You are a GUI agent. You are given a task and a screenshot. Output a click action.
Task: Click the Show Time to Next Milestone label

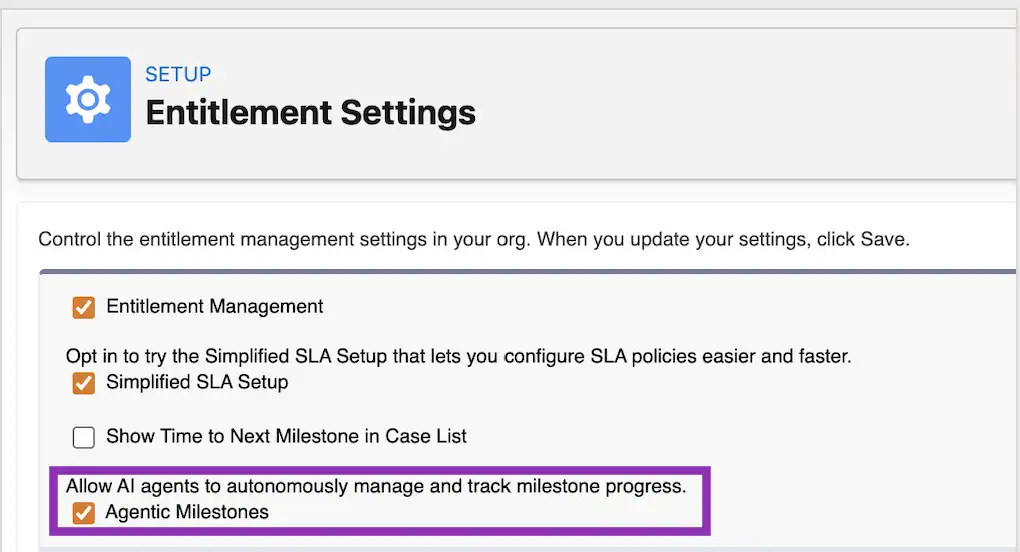(286, 437)
